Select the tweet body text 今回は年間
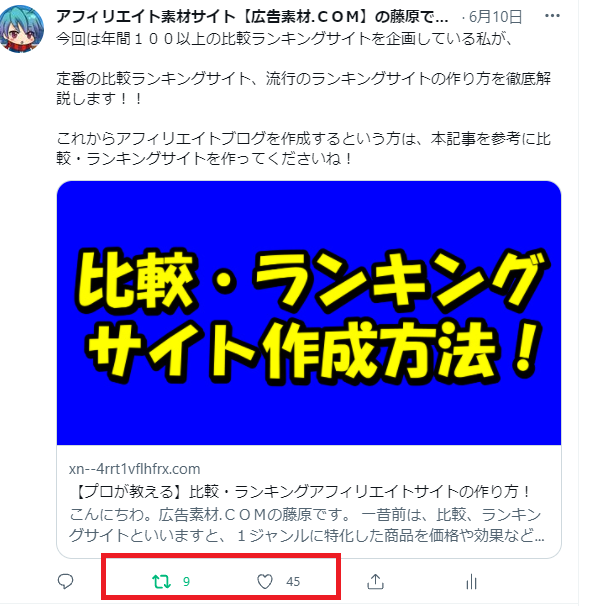Image resolution: width=591 pixels, height=606 pixels. [x=284, y=39]
